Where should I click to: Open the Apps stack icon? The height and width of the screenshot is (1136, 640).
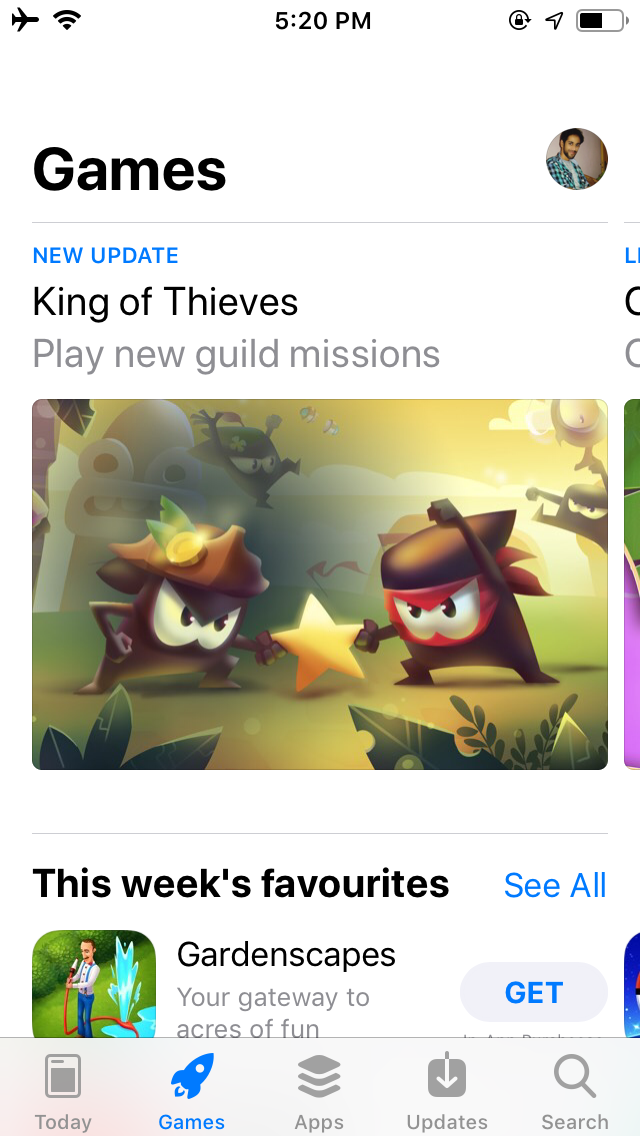[x=319, y=1076]
